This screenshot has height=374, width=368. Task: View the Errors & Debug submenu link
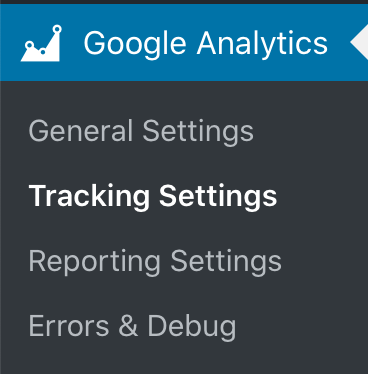[133, 326]
